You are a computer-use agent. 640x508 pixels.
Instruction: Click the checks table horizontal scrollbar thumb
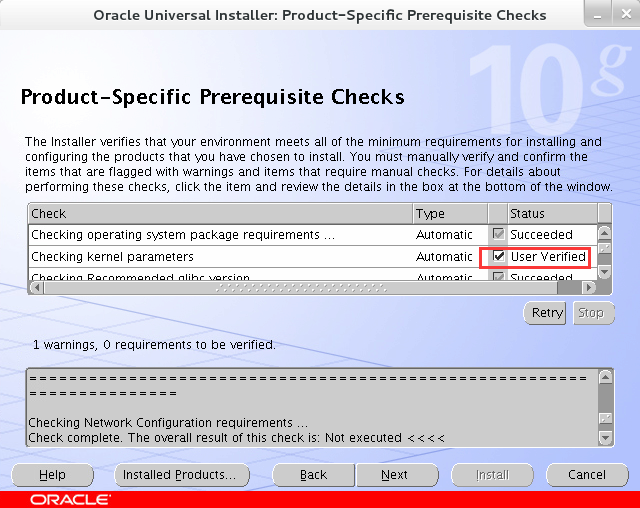pyautogui.click(x=301, y=288)
